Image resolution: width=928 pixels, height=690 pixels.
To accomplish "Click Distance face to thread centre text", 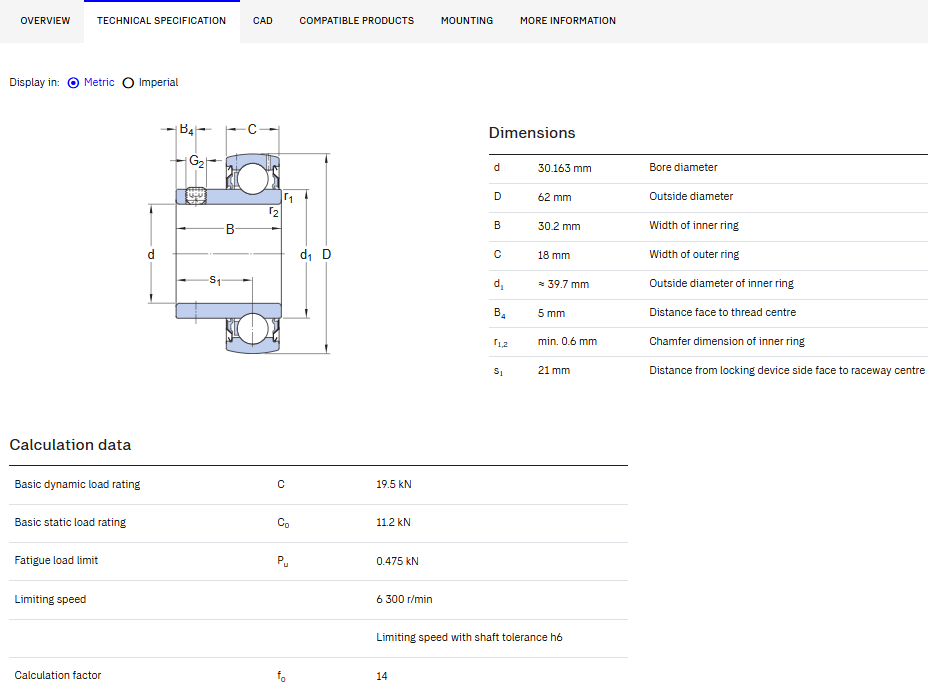I will click(x=722, y=312).
